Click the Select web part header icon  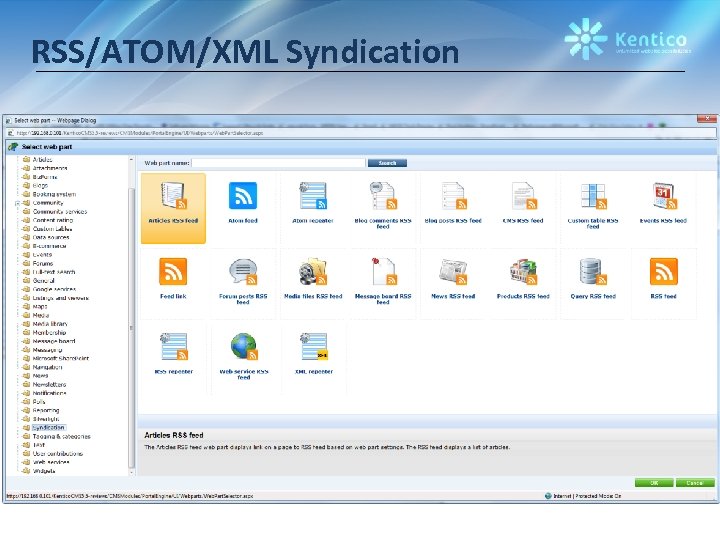coord(13,147)
